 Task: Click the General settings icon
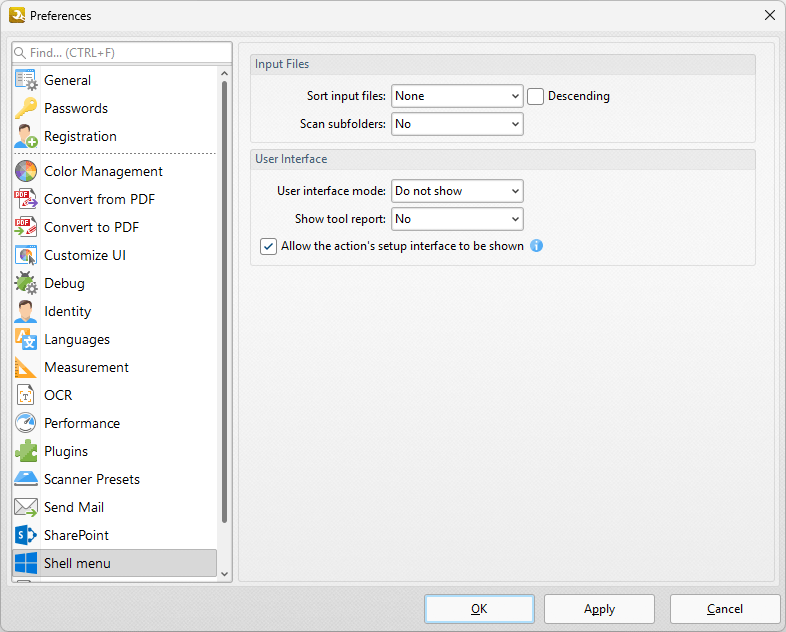coord(26,80)
